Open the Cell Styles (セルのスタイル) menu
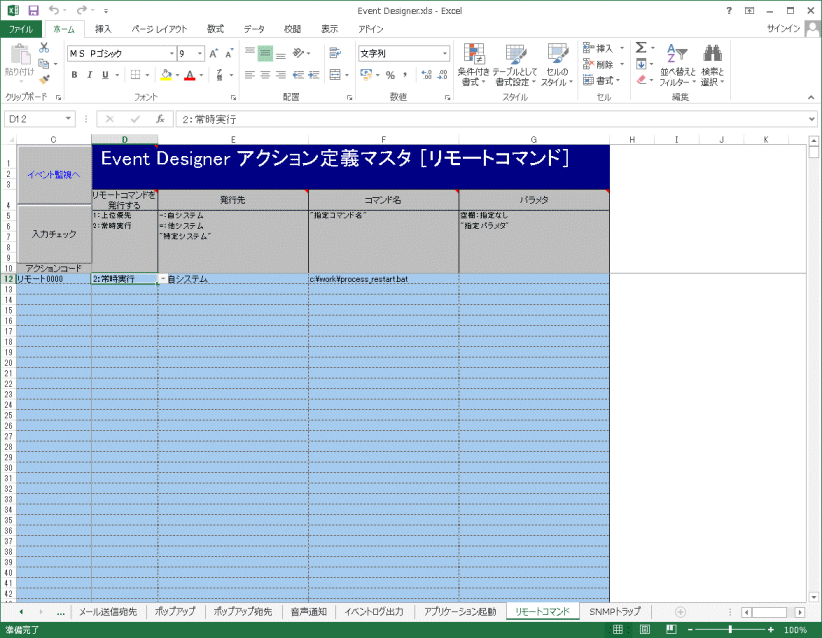 tap(557, 64)
